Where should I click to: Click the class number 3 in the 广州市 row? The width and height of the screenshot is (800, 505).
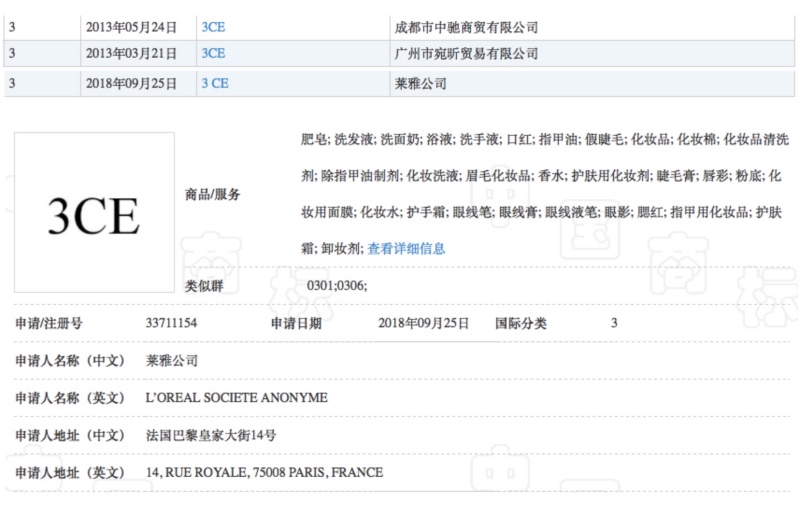12,54
